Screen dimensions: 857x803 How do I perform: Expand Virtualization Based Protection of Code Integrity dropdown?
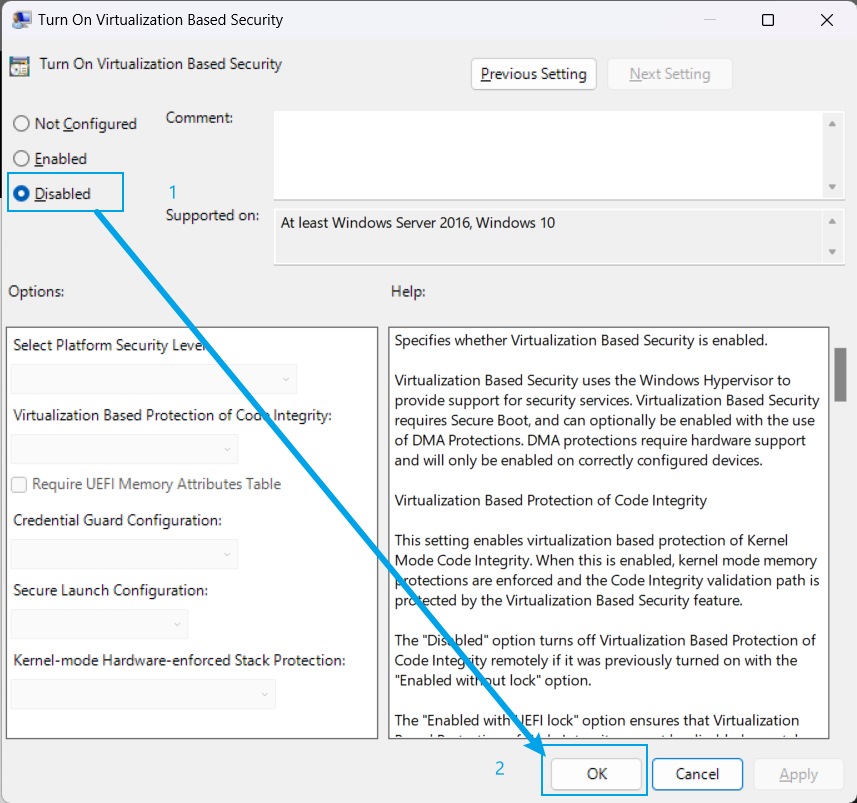[124, 449]
